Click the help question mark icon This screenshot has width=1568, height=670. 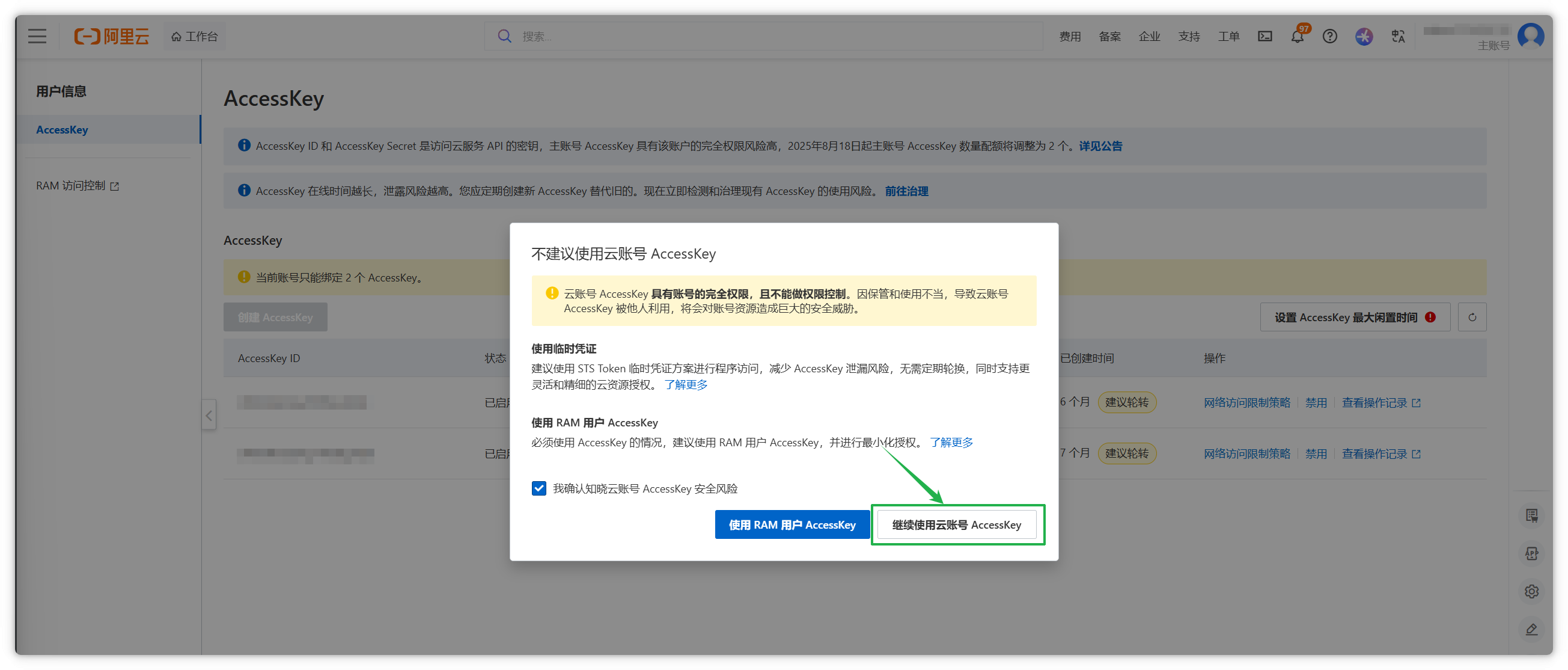pos(1330,37)
